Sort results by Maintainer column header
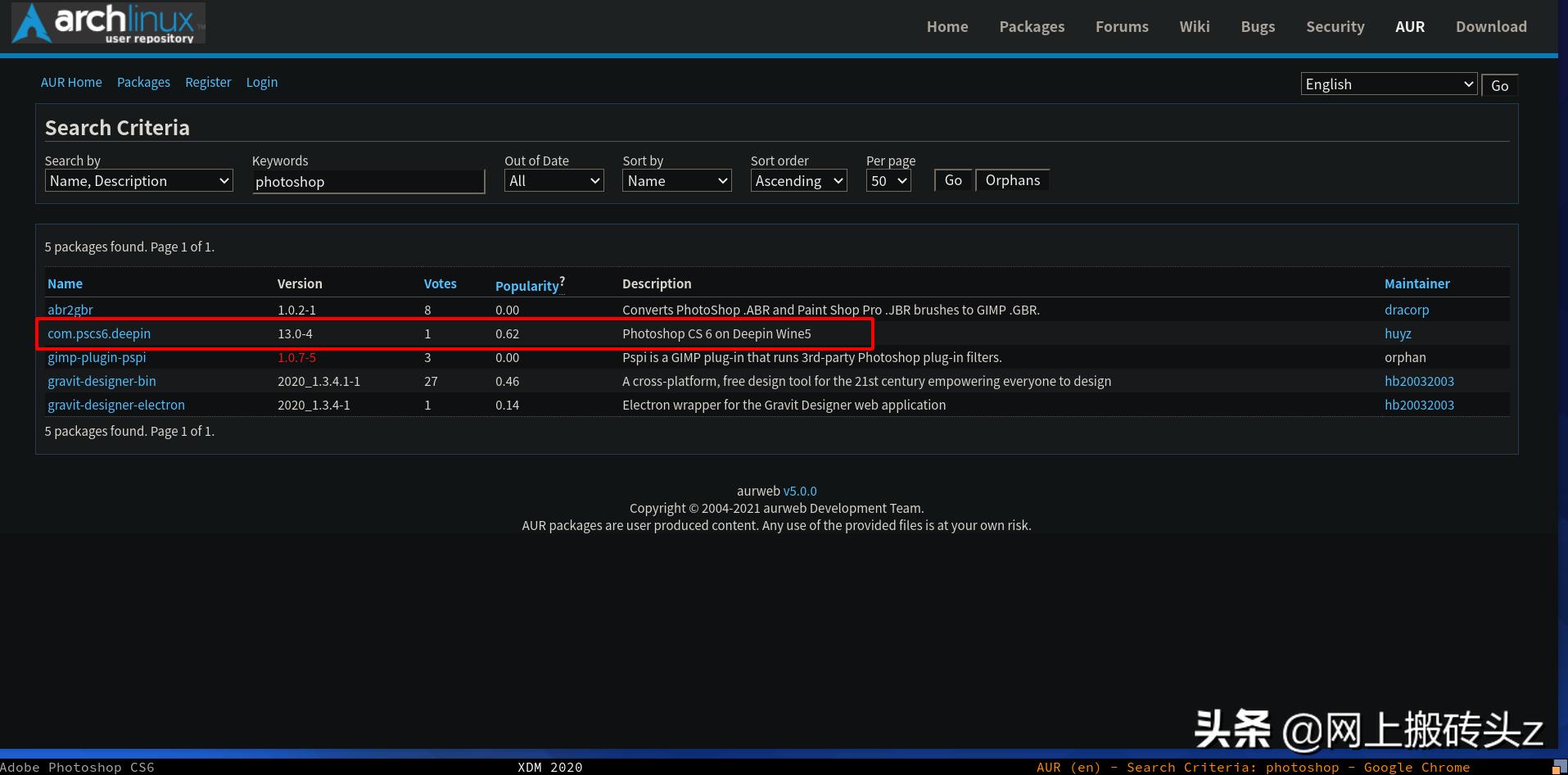This screenshot has width=1568, height=775. 1417,283
